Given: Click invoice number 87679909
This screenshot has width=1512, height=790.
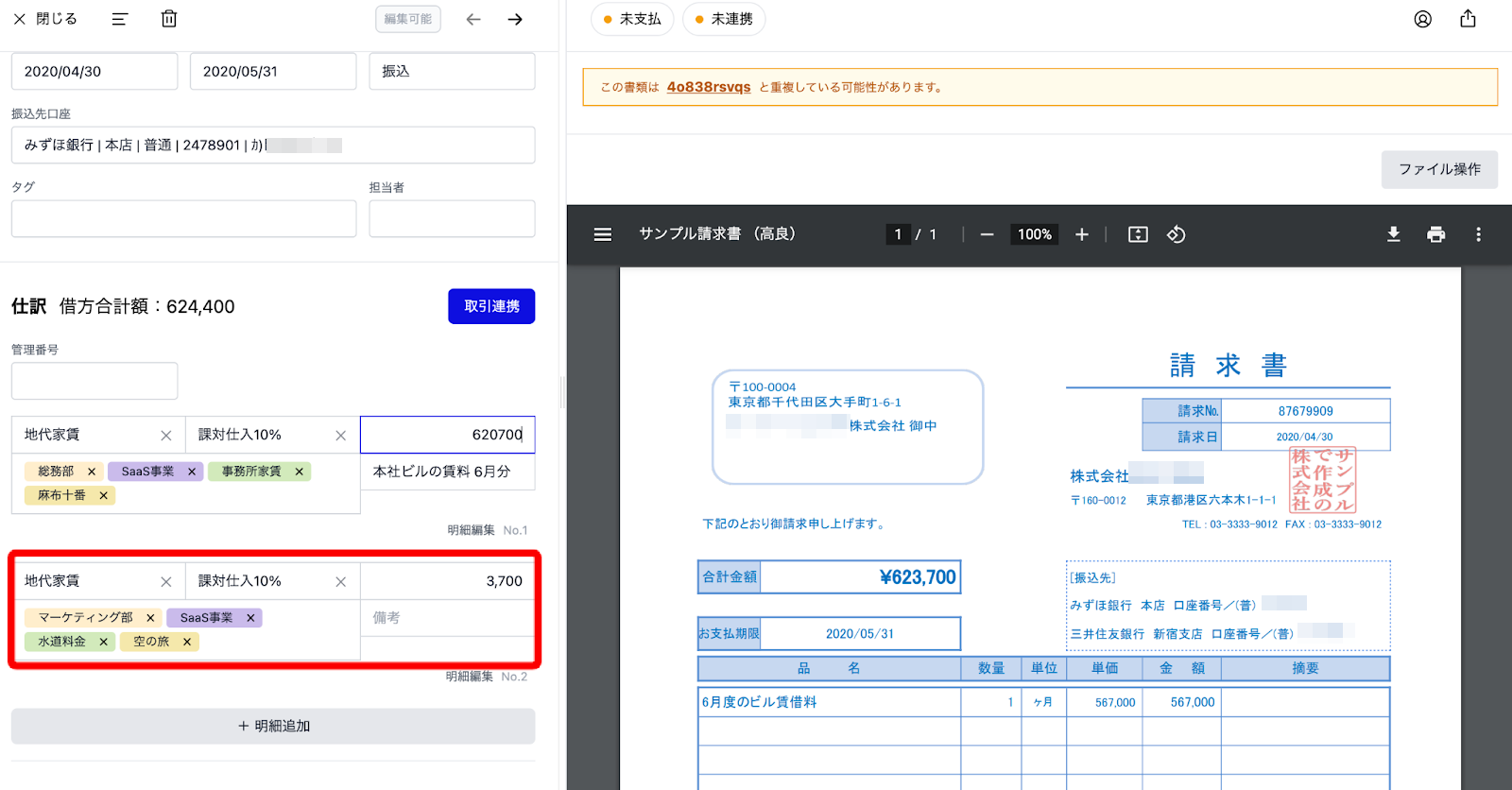Looking at the screenshot, I should coord(1305,411).
